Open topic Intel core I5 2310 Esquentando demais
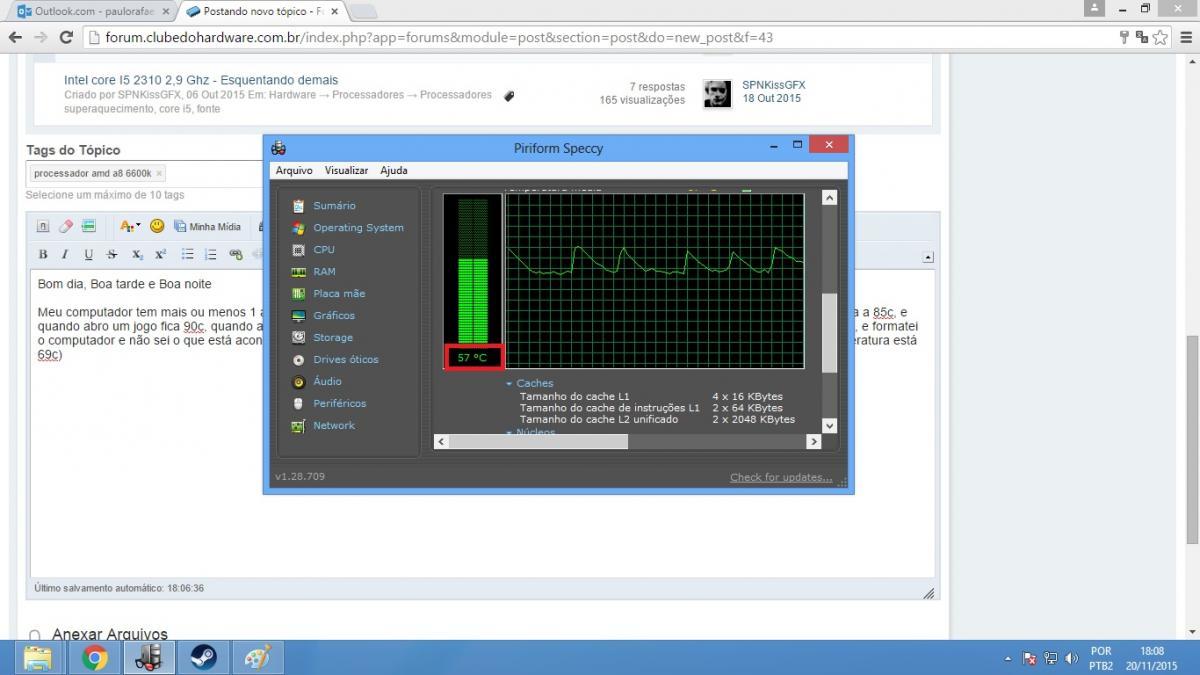 pos(201,80)
